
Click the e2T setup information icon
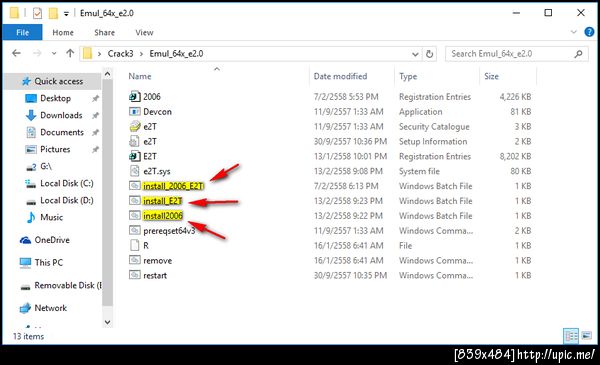click(134, 141)
